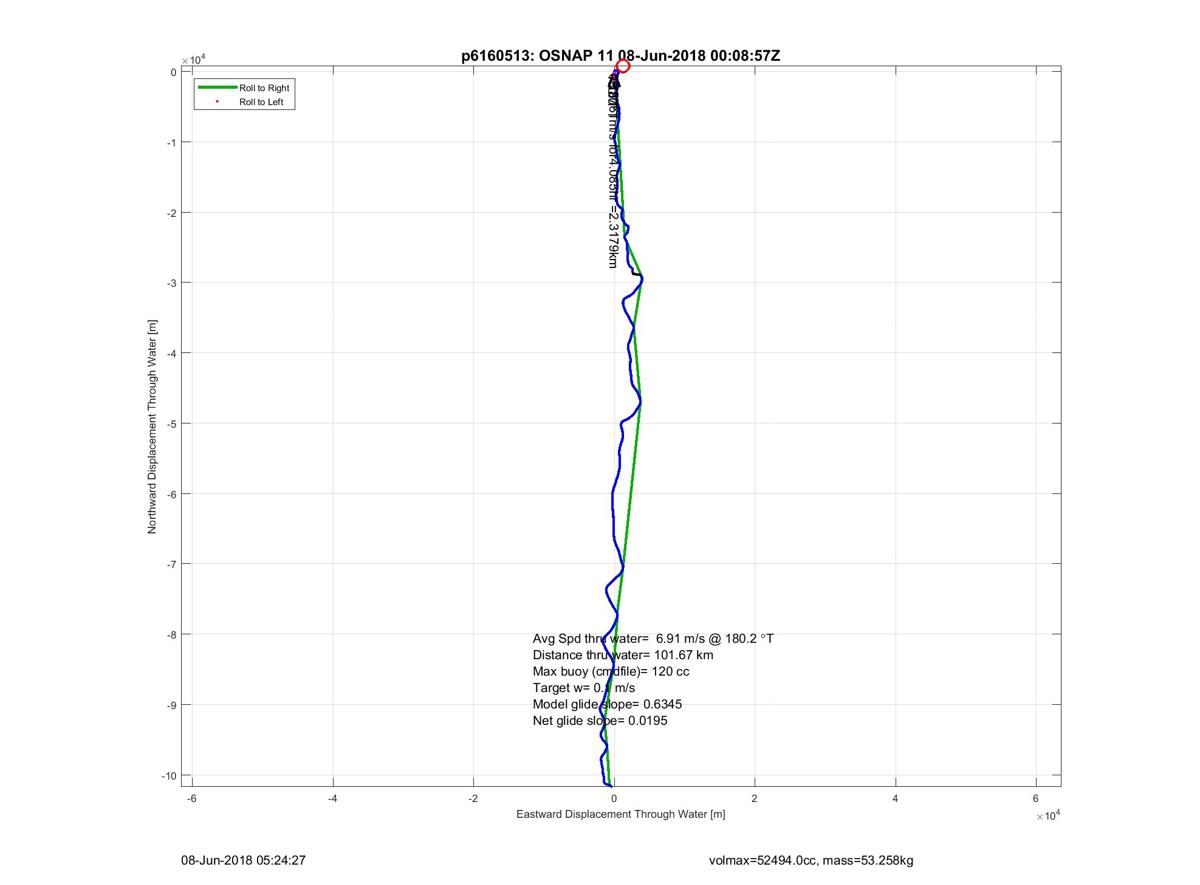Click the y-axis tick label -10
1200x885 pixels.
[168, 776]
